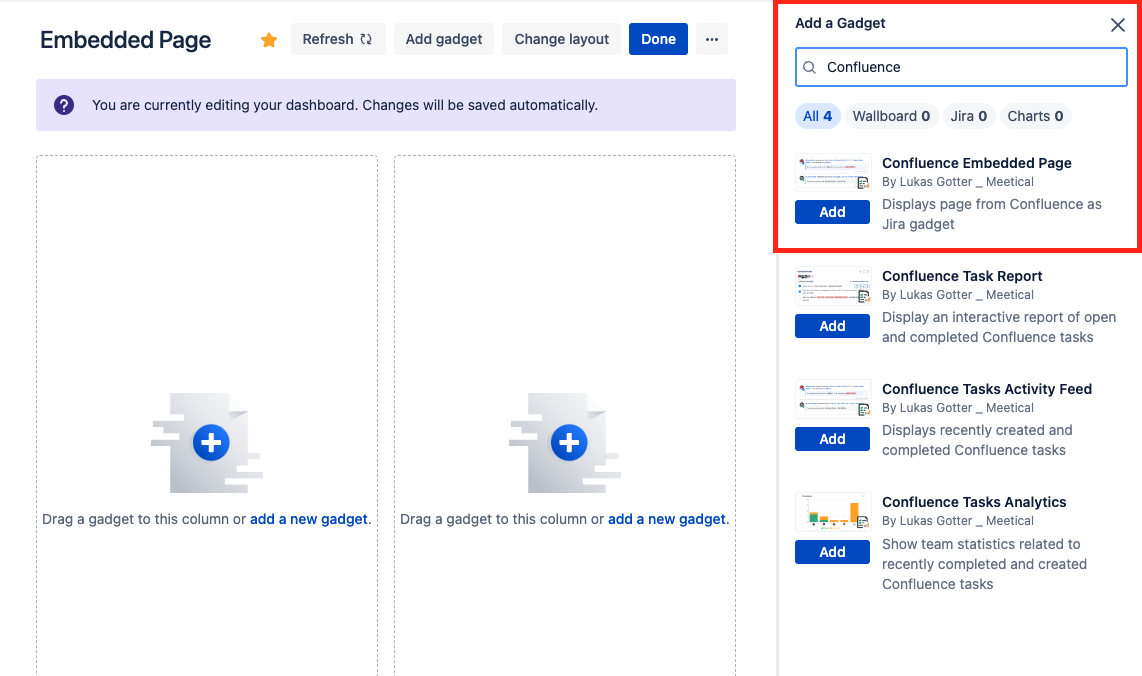Viewport: 1142px width, 676px height.
Task: Add the Confluence Tasks Analytics gadget
Action: click(x=832, y=551)
